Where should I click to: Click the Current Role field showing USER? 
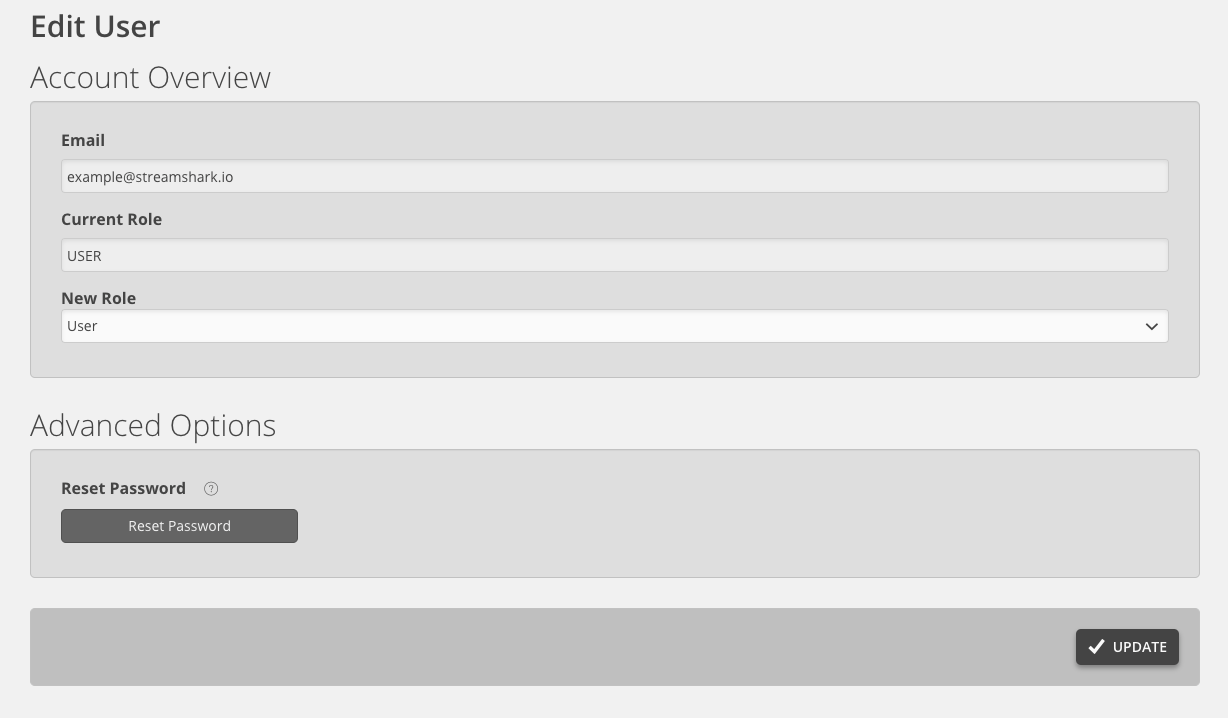pyautogui.click(x=614, y=255)
